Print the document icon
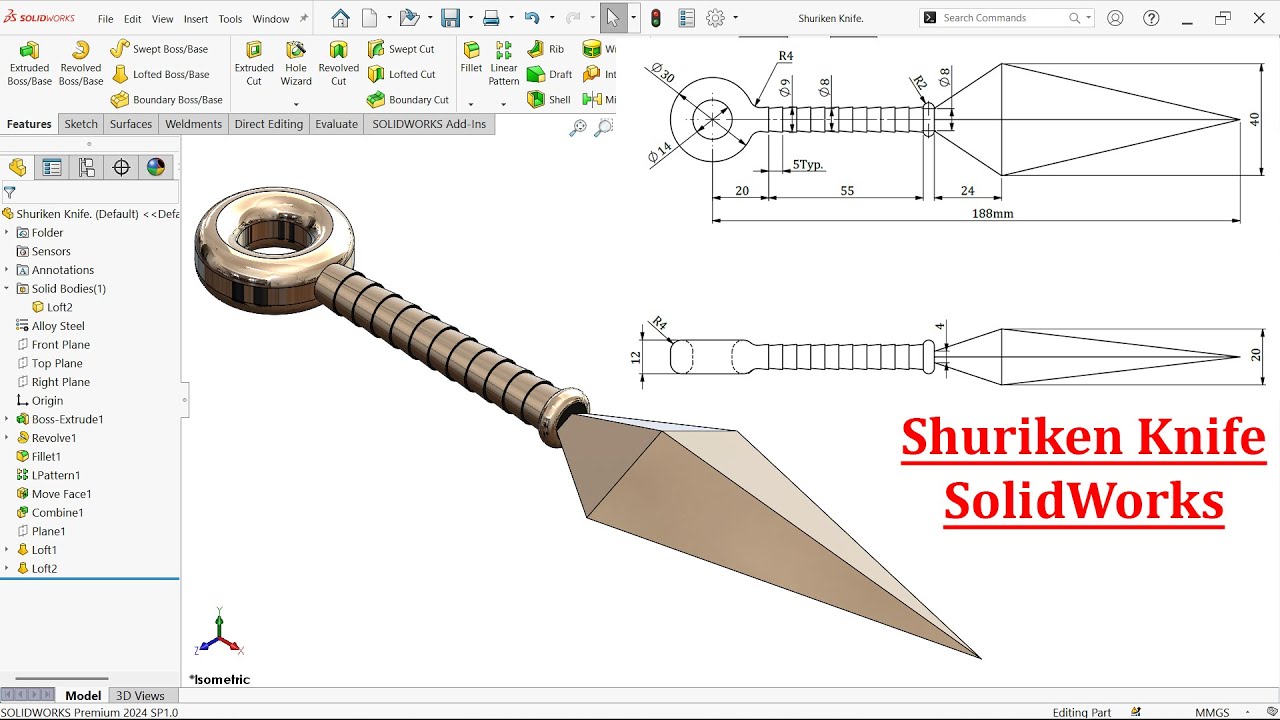 [491, 18]
